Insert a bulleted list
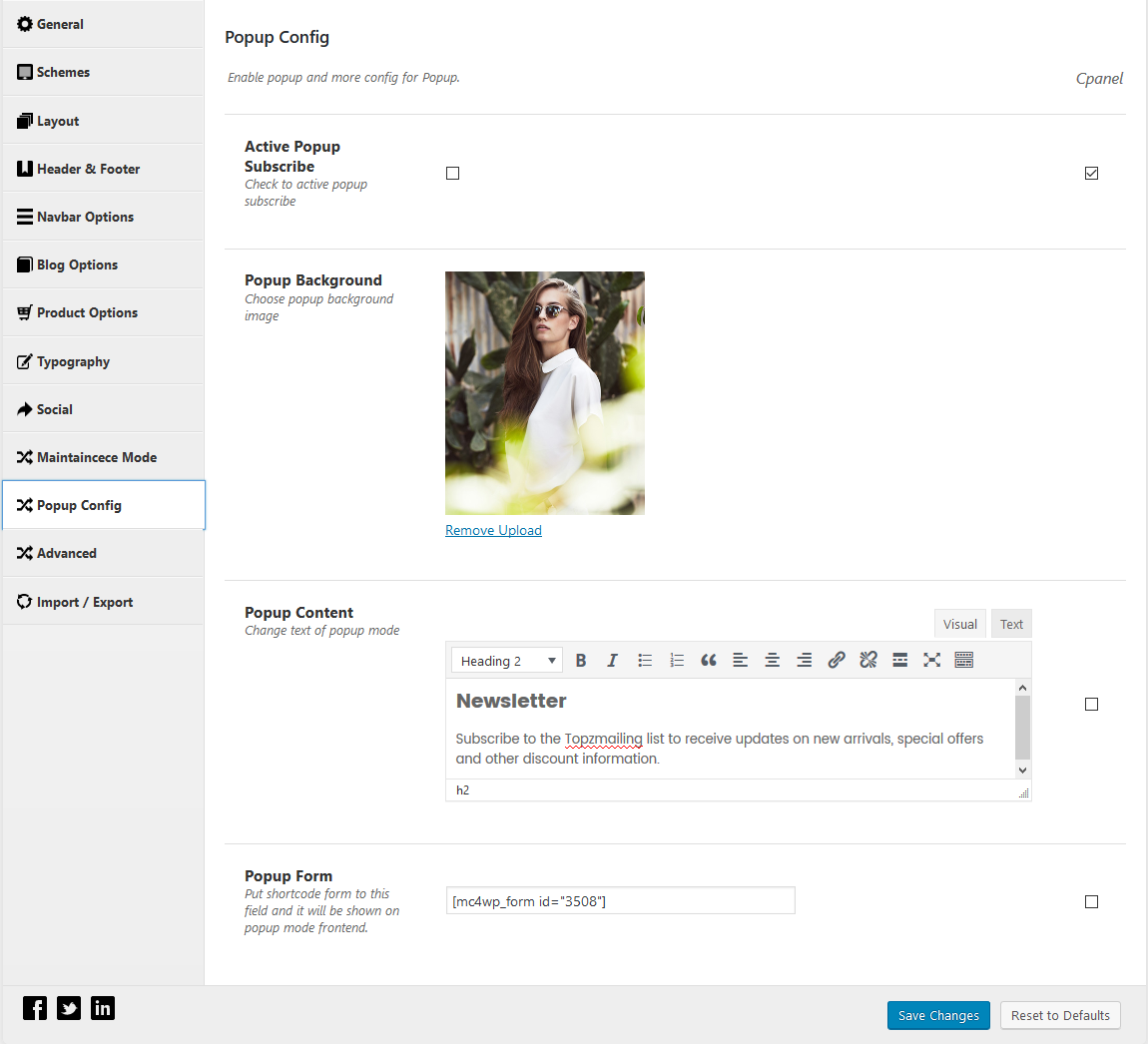Image resolution: width=1148 pixels, height=1044 pixels. (644, 661)
